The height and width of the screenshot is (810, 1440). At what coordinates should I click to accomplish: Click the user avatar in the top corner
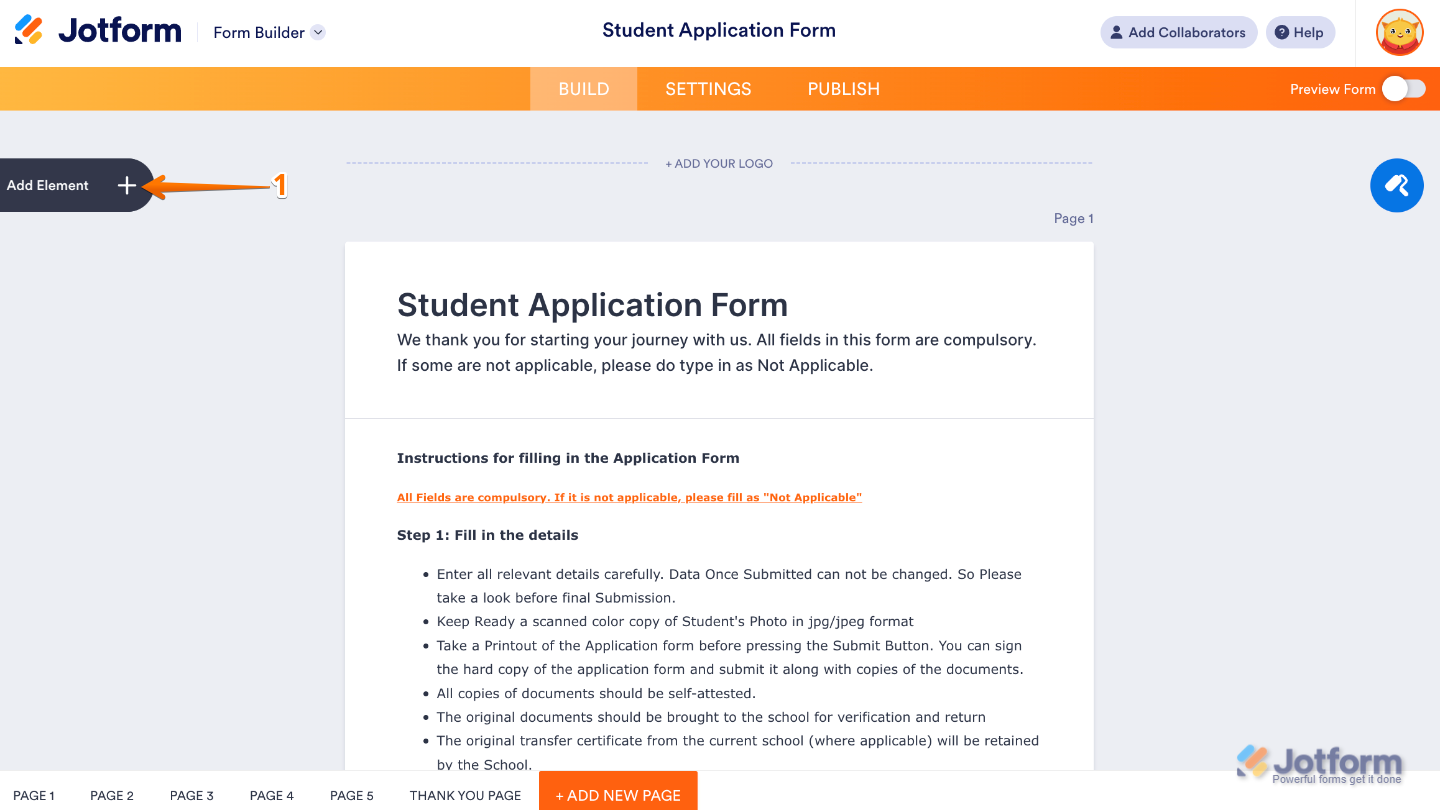pyautogui.click(x=1399, y=32)
